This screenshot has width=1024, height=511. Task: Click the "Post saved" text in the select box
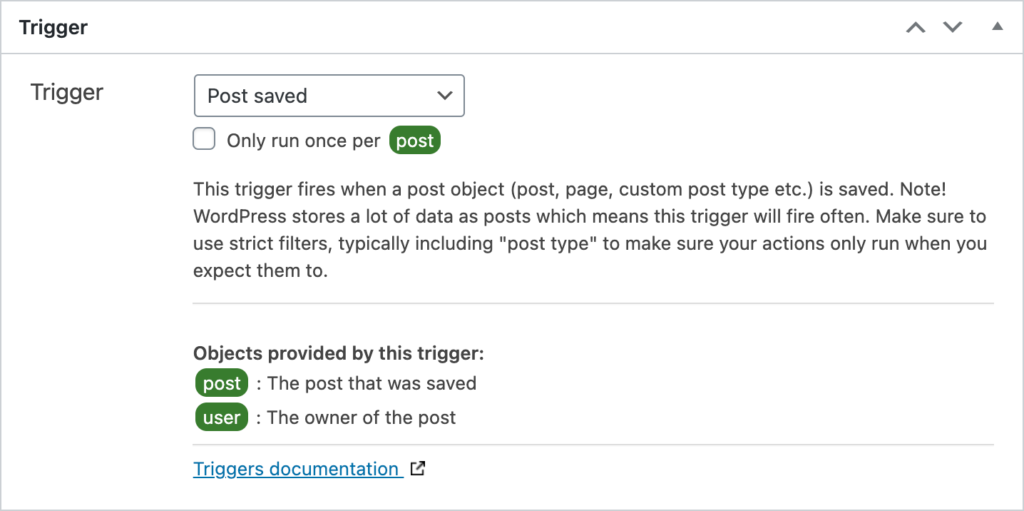pyautogui.click(x=257, y=96)
